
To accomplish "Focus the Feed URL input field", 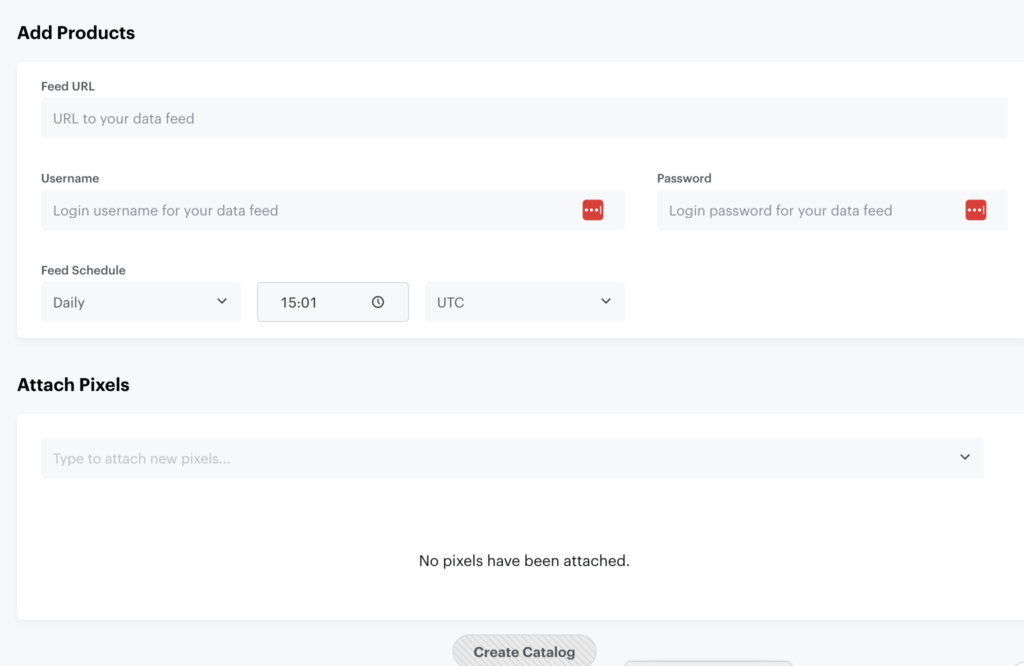I will (524, 118).
